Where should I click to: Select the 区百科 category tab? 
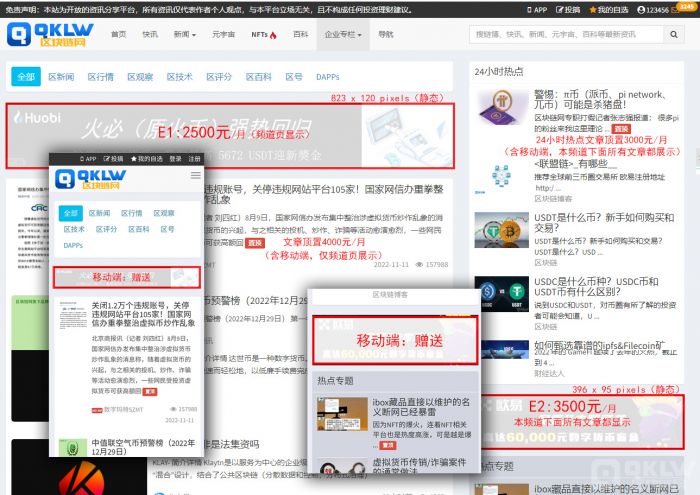[x=258, y=77]
